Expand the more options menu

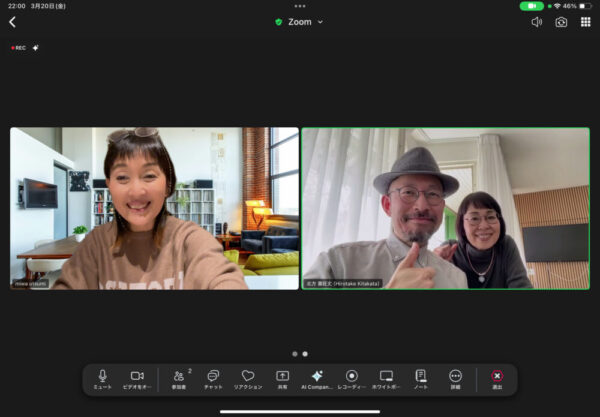pos(455,377)
